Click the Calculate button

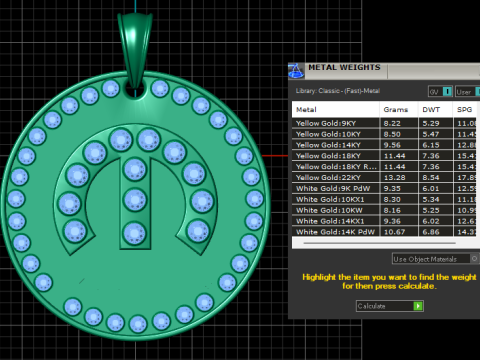click(390, 306)
